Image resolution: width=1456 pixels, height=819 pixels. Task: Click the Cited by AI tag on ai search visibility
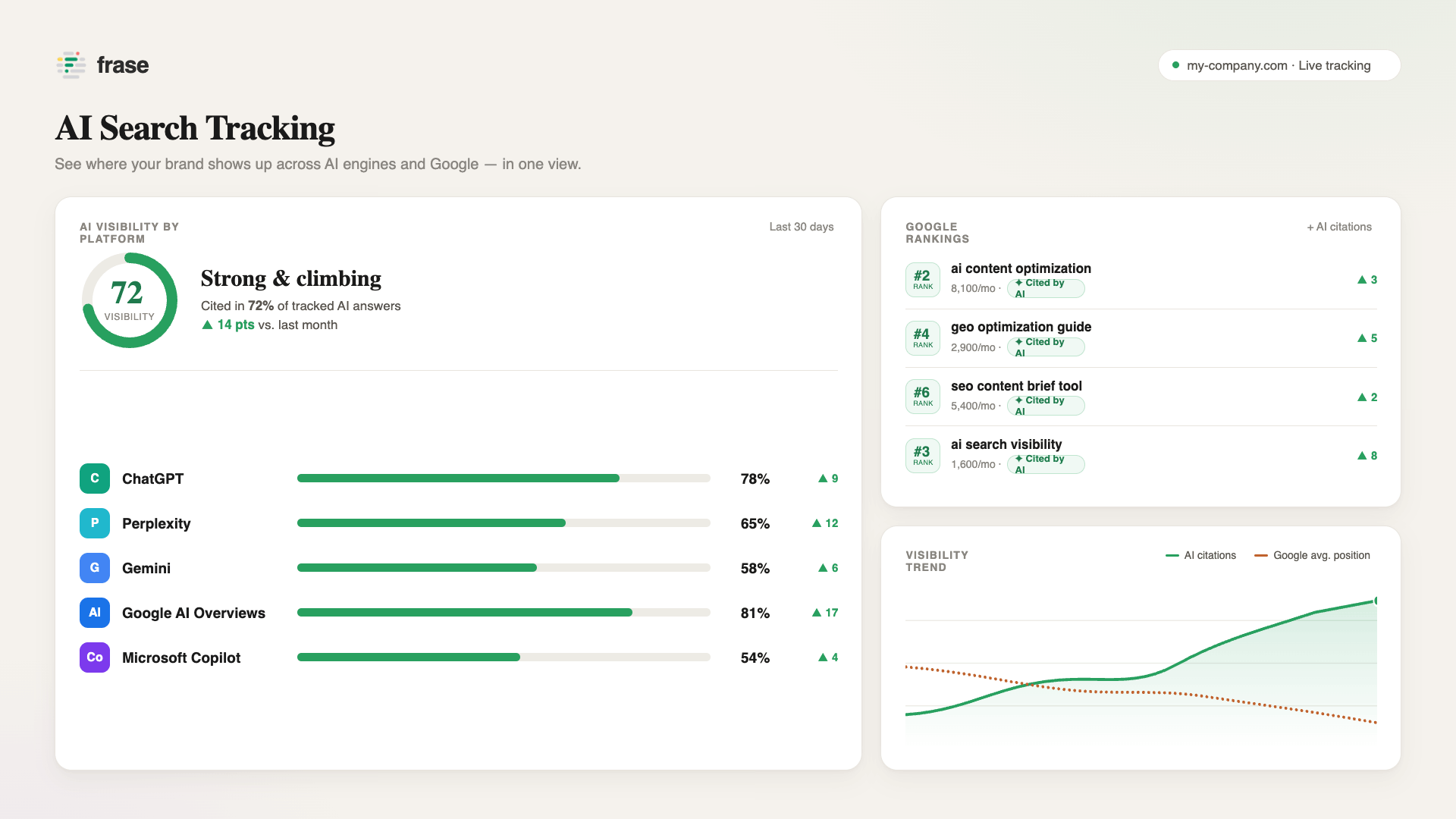pos(1046,464)
